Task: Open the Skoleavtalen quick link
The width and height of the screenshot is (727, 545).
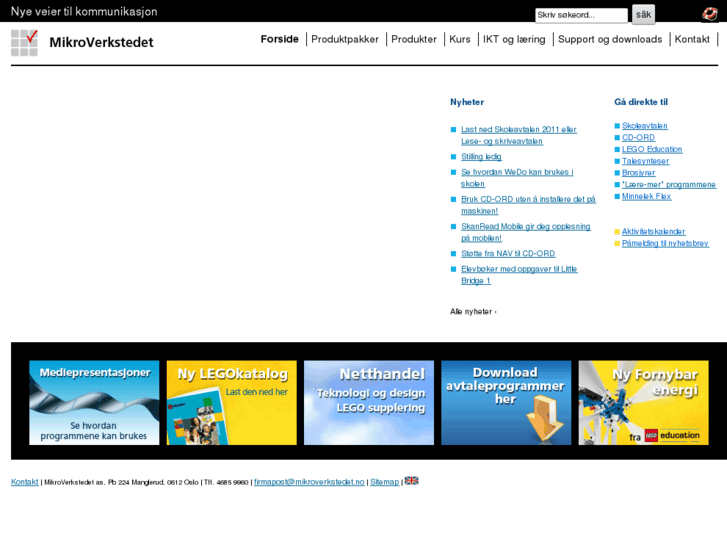Action: 644,126
